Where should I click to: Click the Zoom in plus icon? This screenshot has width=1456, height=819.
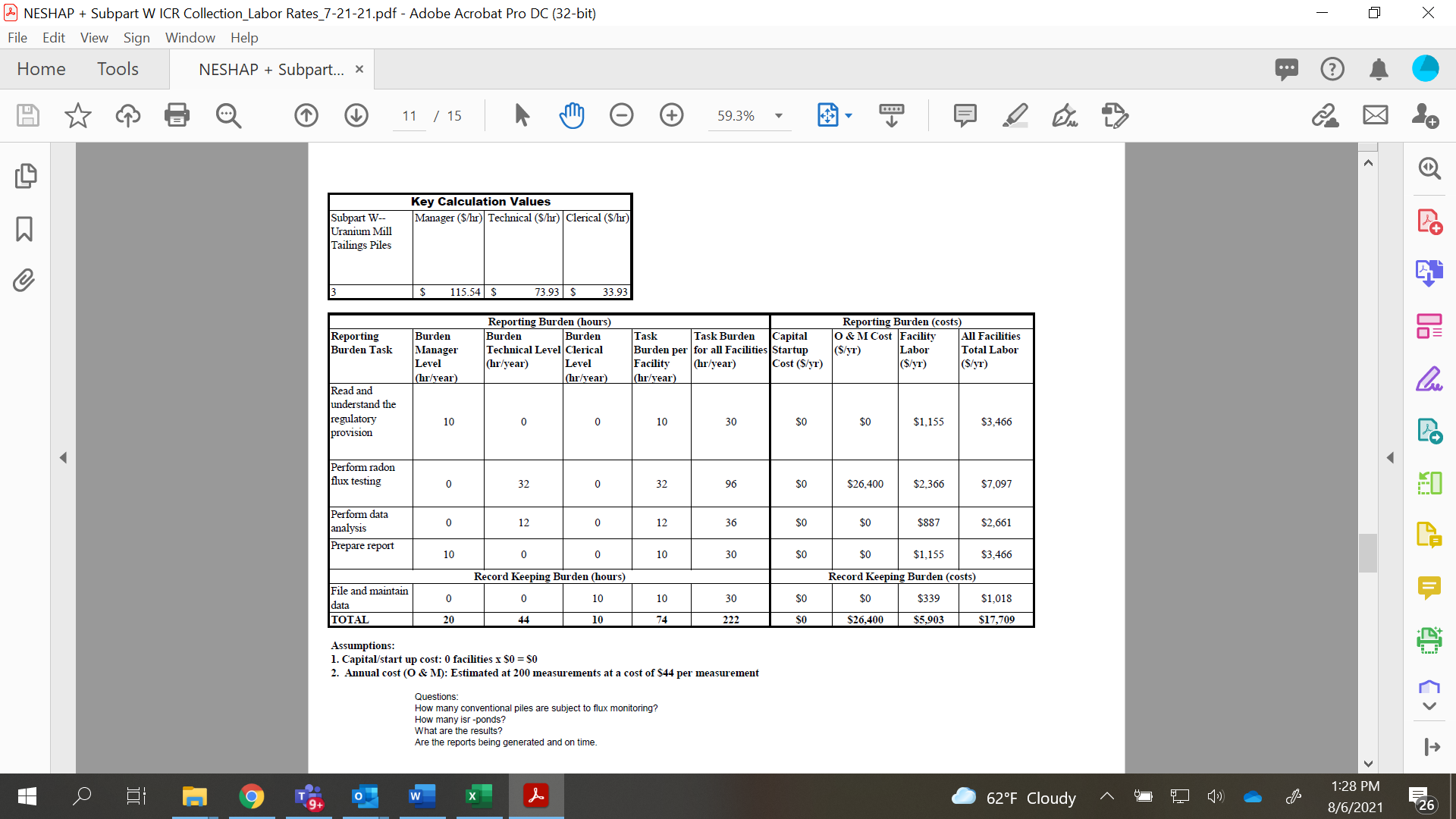(671, 115)
